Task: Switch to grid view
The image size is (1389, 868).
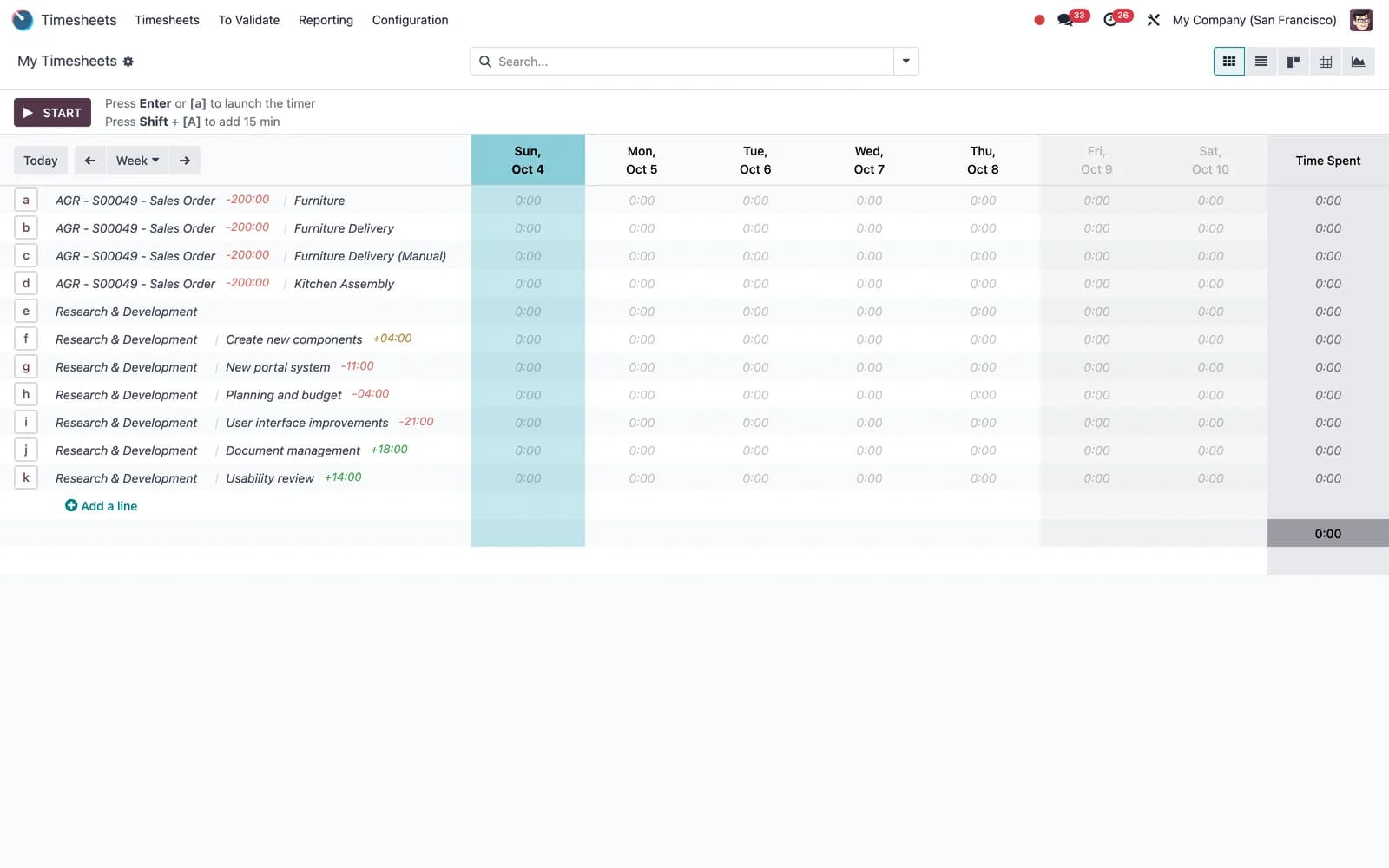Action: (1229, 62)
